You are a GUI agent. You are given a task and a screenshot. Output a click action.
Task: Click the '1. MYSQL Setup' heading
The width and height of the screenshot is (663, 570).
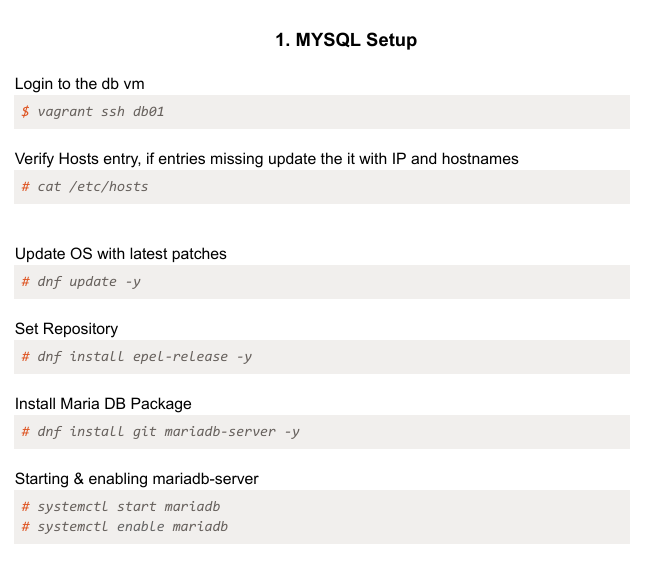pyautogui.click(x=346, y=40)
